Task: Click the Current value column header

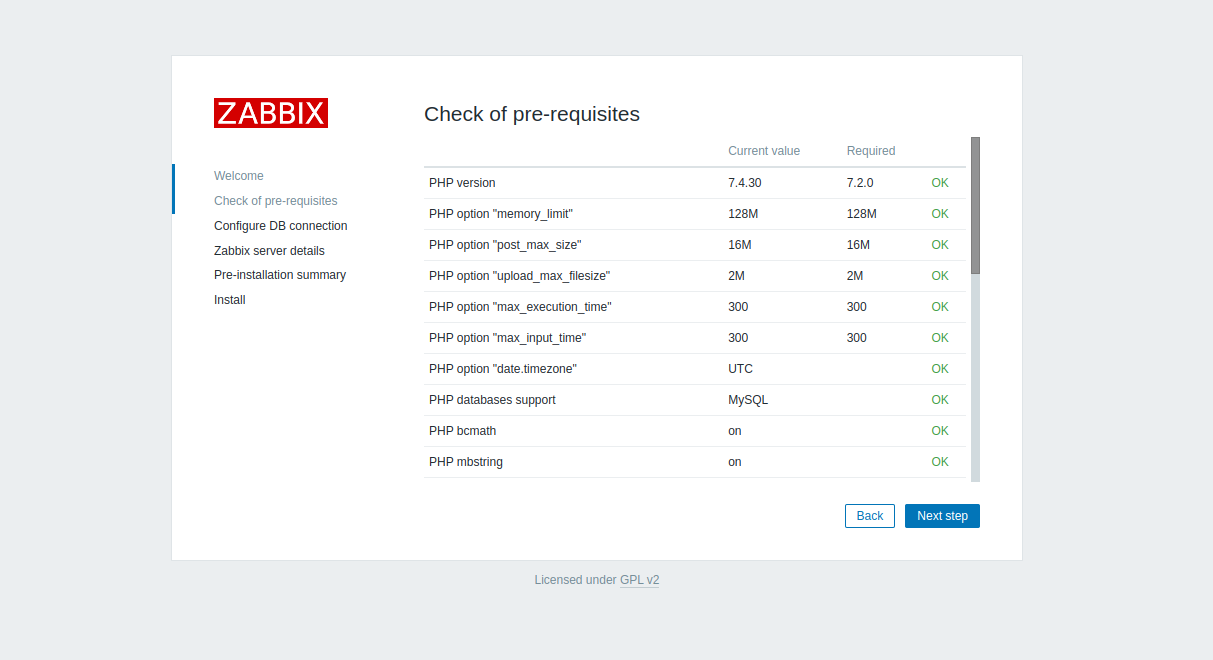Action: [x=764, y=151]
